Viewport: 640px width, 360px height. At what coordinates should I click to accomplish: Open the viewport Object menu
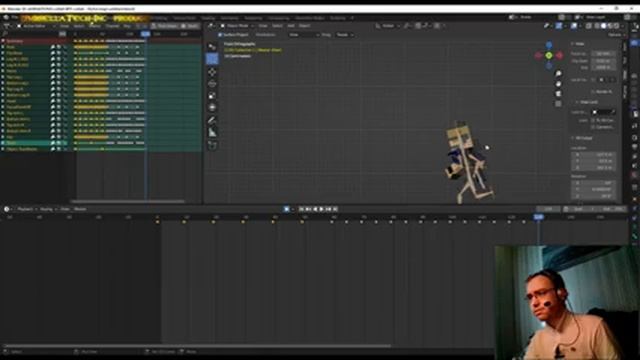point(304,26)
